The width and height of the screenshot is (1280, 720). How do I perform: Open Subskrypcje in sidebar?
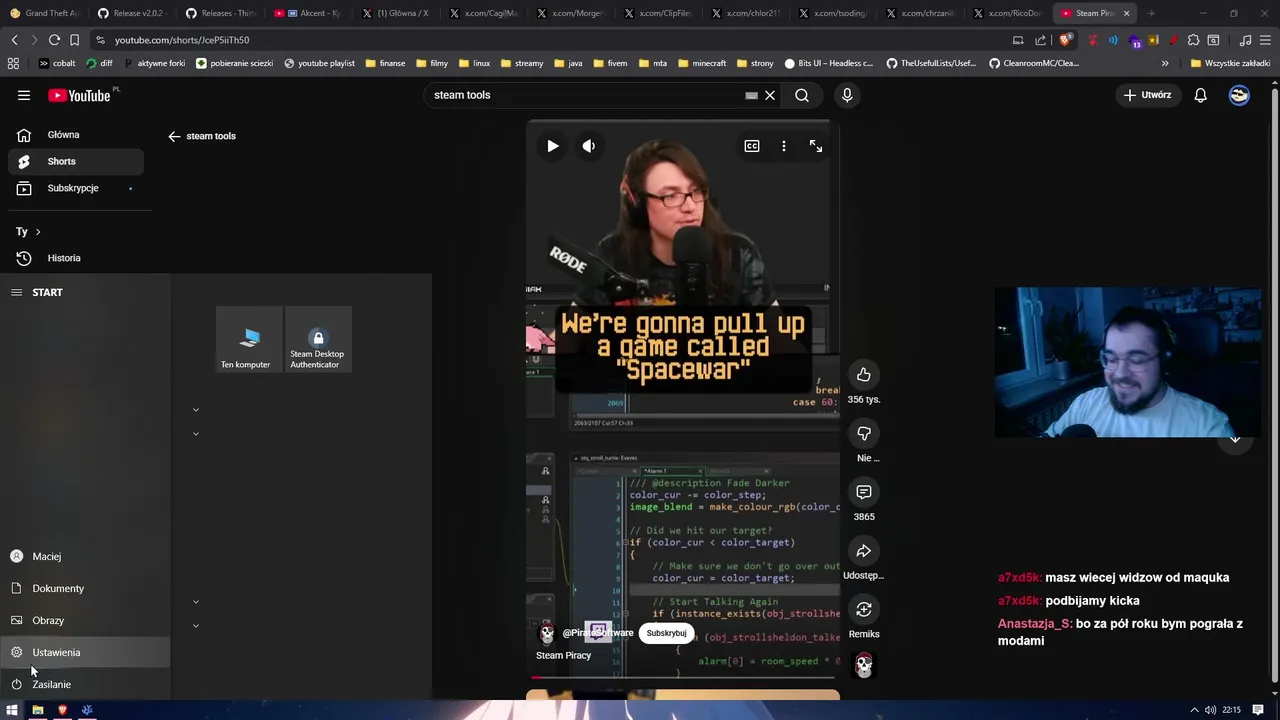tap(76, 188)
